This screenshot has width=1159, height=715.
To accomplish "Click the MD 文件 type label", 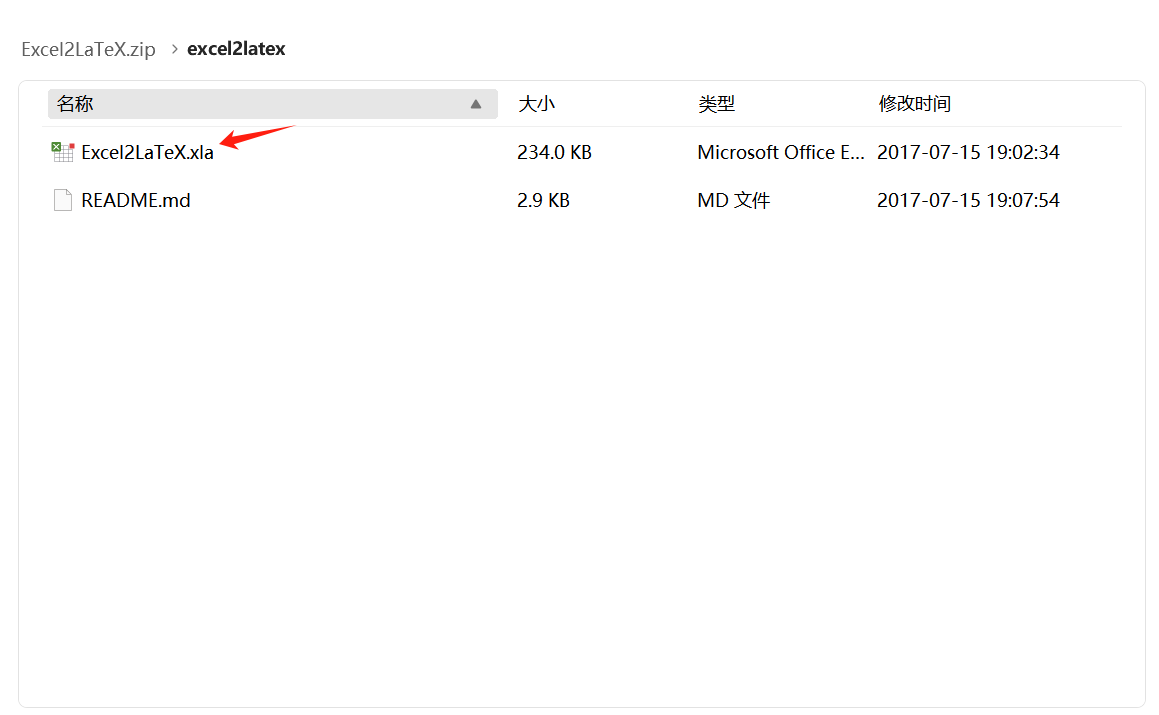I will [x=733, y=199].
